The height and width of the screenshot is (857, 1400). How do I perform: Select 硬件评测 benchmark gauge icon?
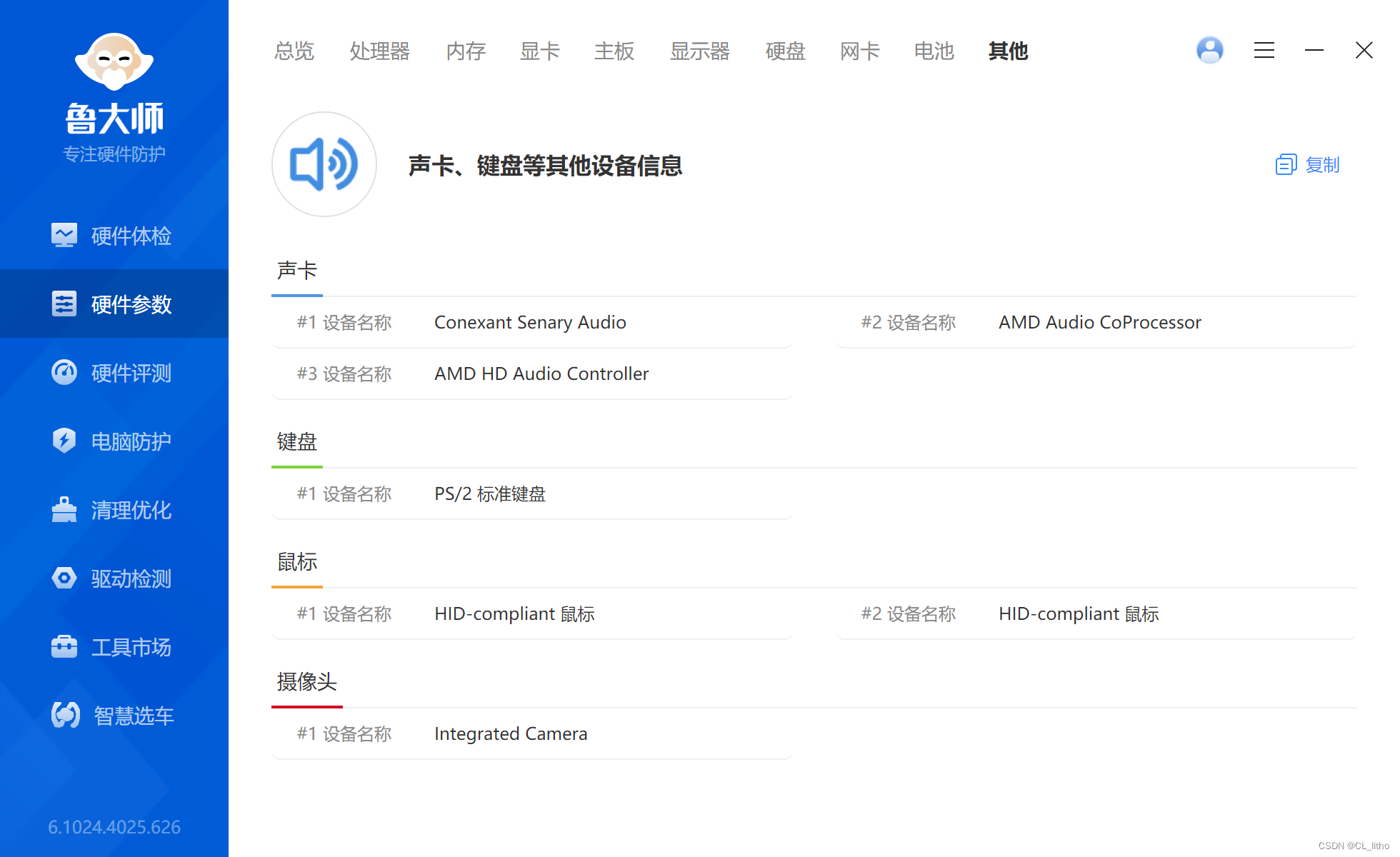[64, 372]
